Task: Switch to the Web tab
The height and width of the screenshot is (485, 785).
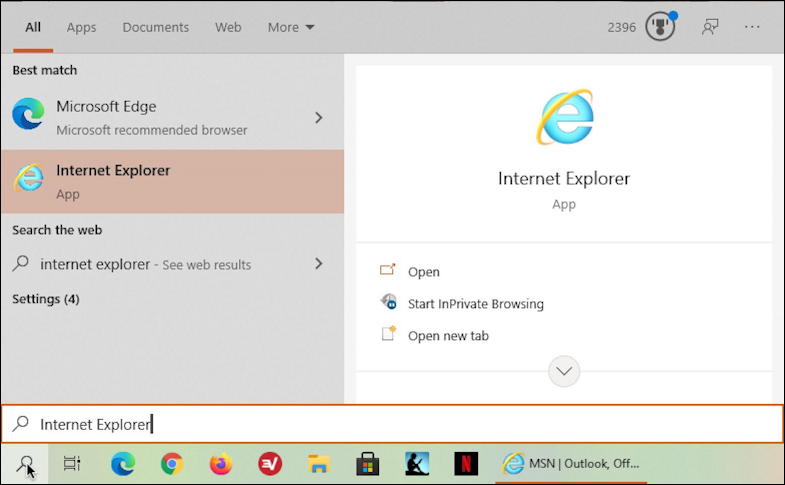Action: (x=228, y=27)
